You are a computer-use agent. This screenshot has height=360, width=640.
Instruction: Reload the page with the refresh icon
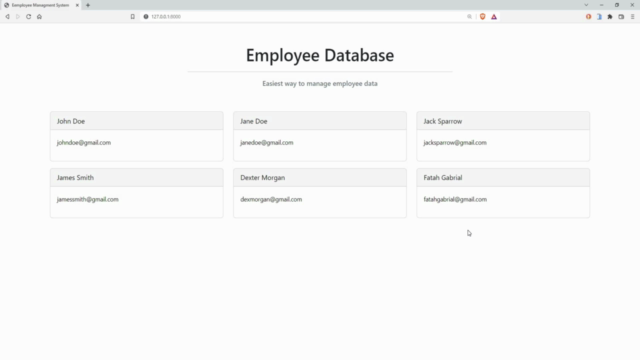[29, 17]
